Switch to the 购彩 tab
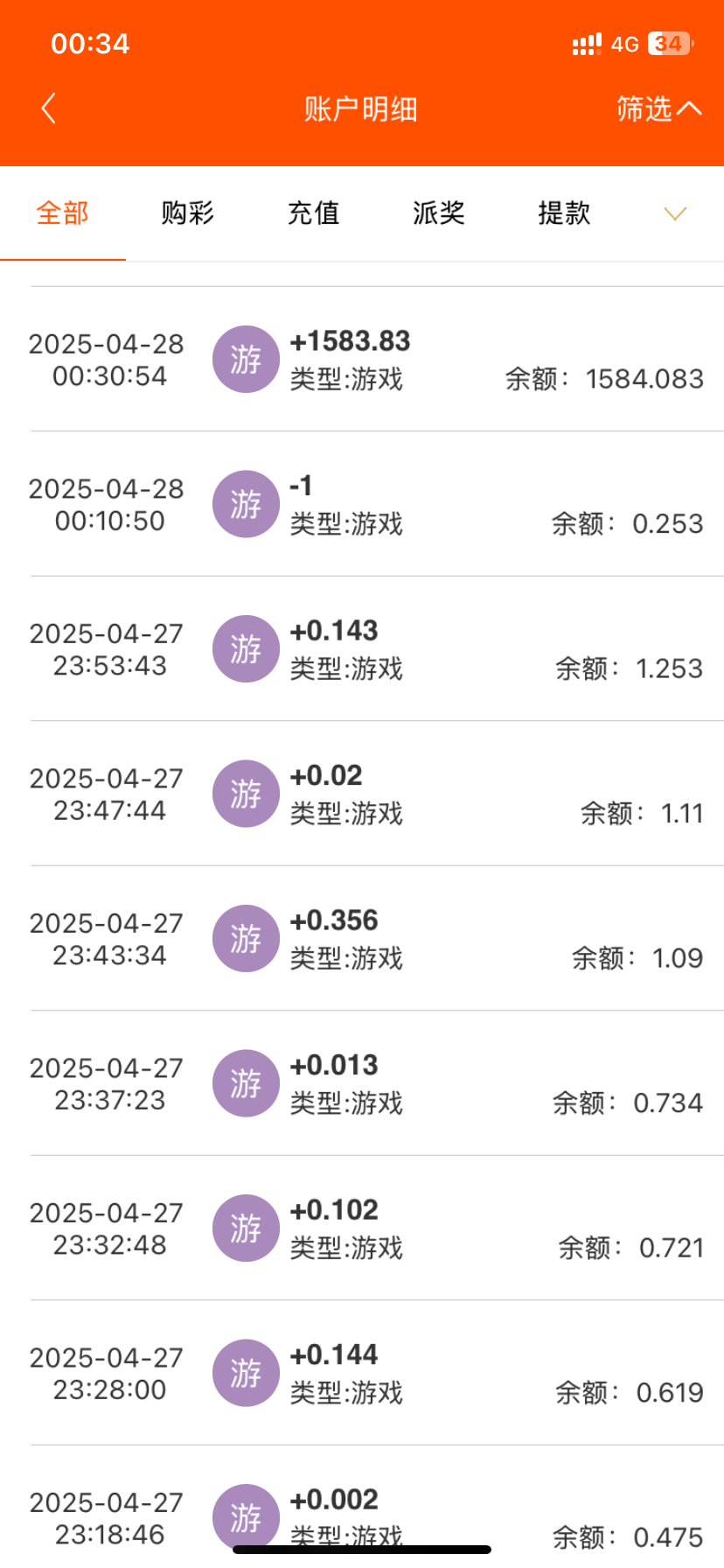Screen dimensions: 724x1568 [x=188, y=213]
